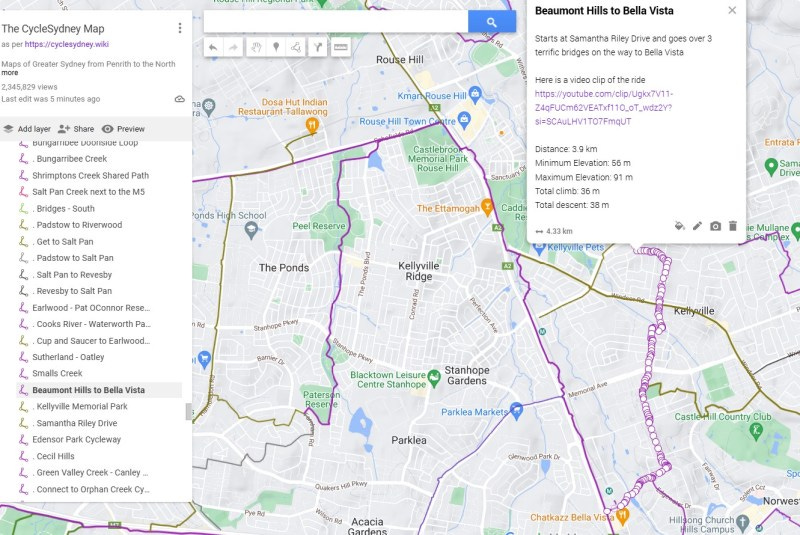Click 'The CycleSydney Map' title
Screen dimensions: 800x535
tap(53, 29)
